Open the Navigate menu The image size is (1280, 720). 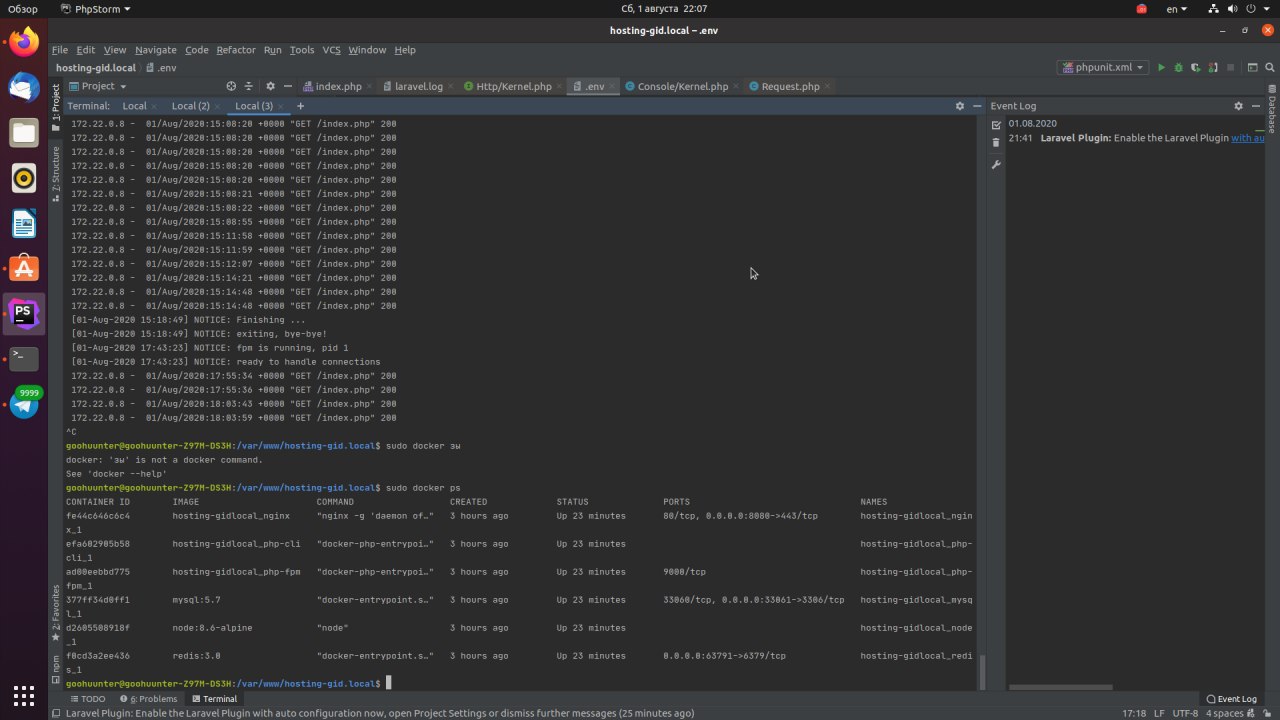click(x=155, y=50)
